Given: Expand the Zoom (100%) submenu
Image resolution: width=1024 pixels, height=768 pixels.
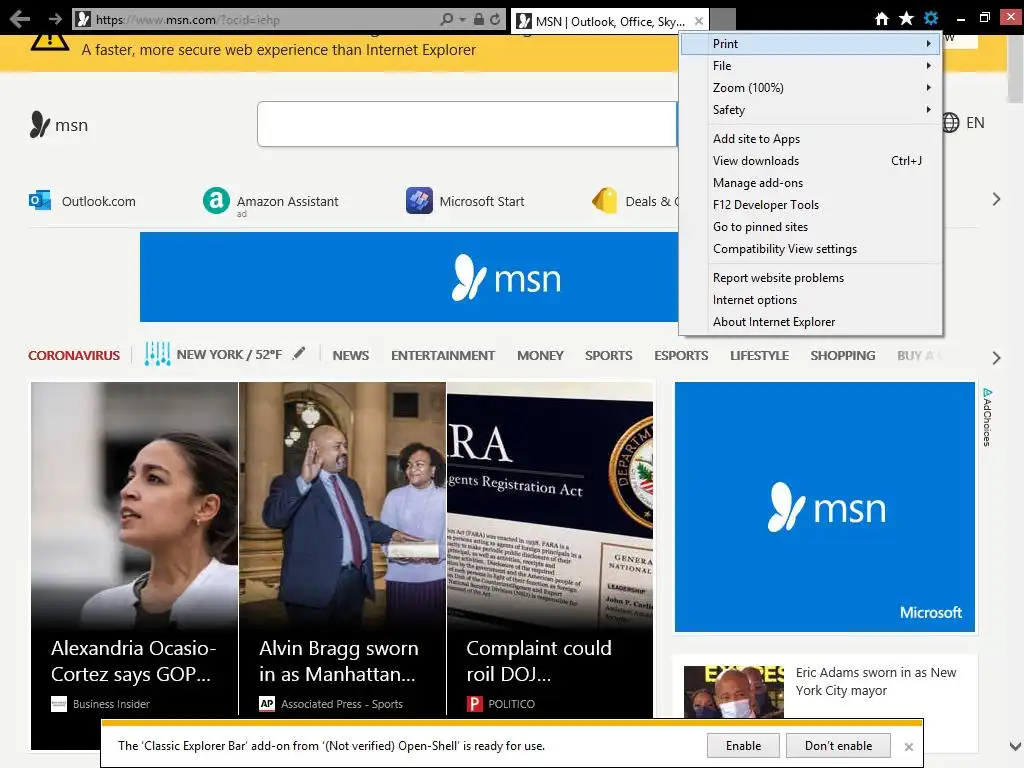Looking at the screenshot, I should click(x=810, y=88).
